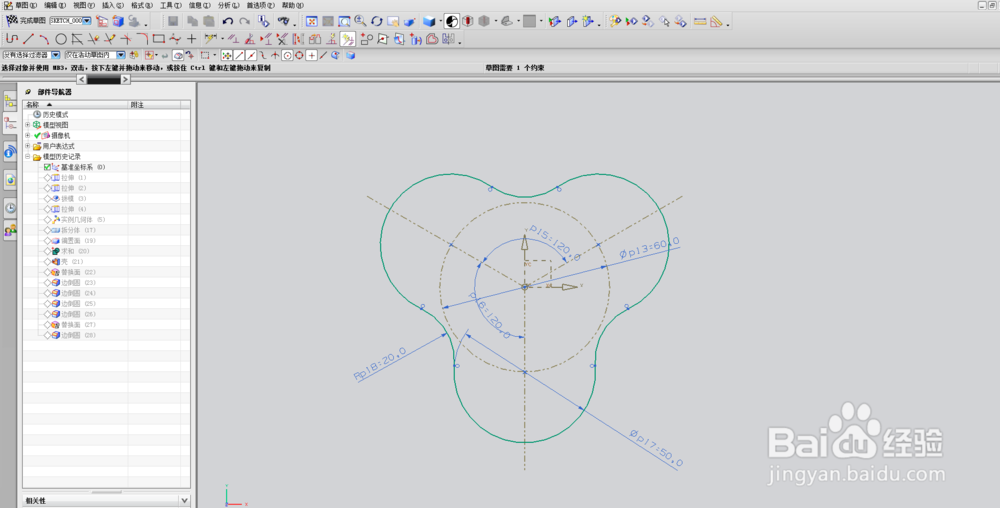
Task: Toggle the snap end point option
Action: coord(239,55)
